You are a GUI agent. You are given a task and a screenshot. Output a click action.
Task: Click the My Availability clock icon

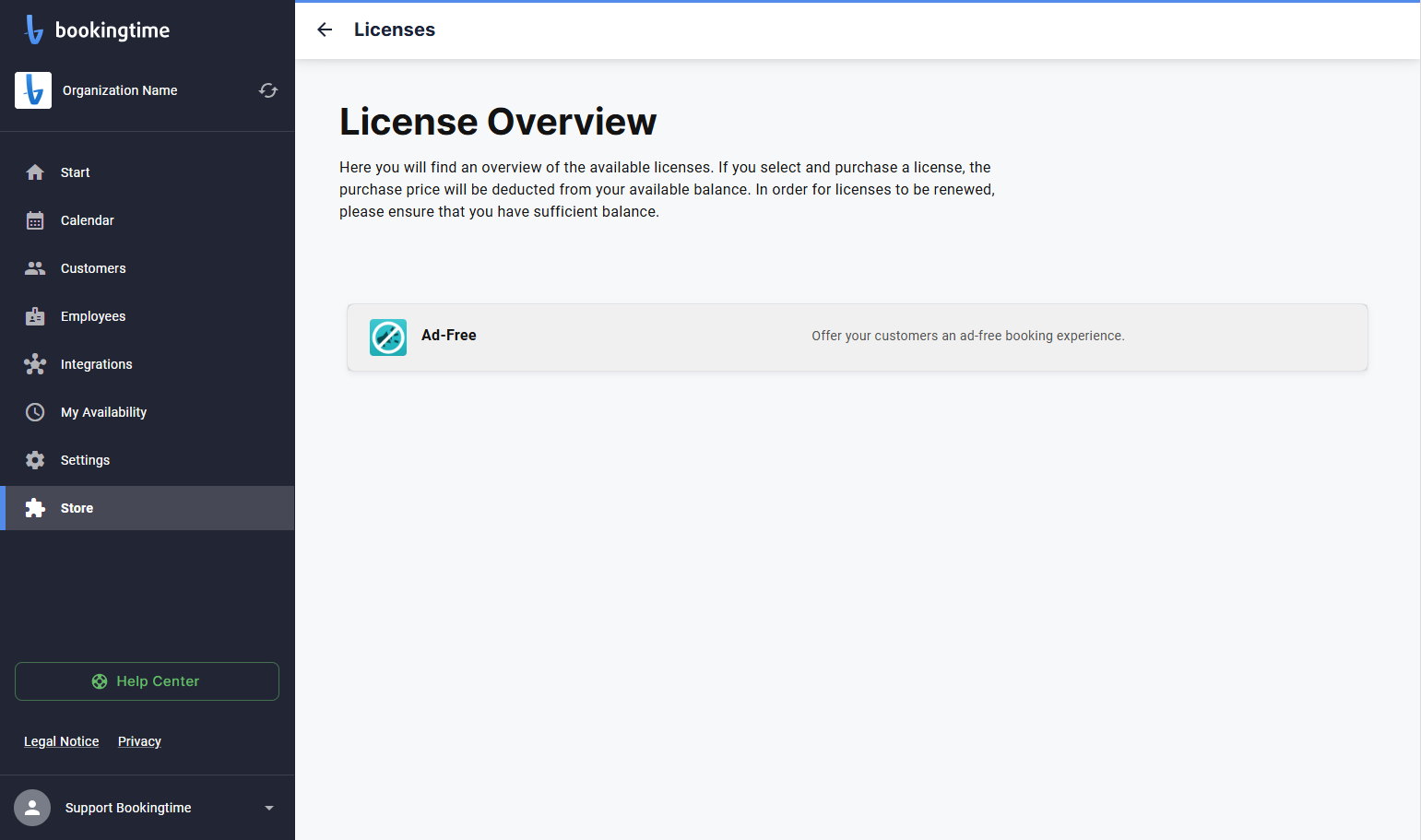[35, 412]
